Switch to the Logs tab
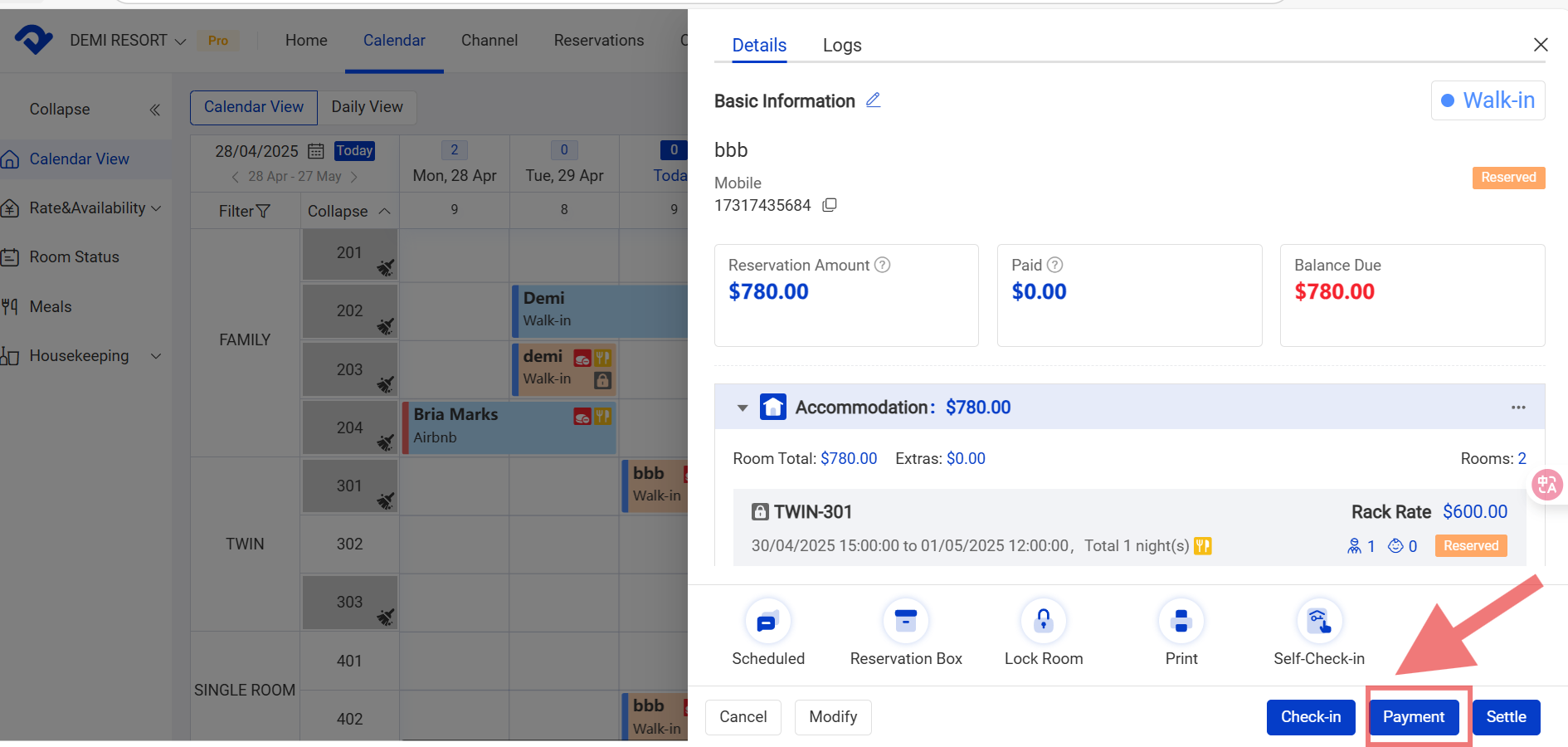Viewport: 1568px width, 747px height. click(x=842, y=46)
